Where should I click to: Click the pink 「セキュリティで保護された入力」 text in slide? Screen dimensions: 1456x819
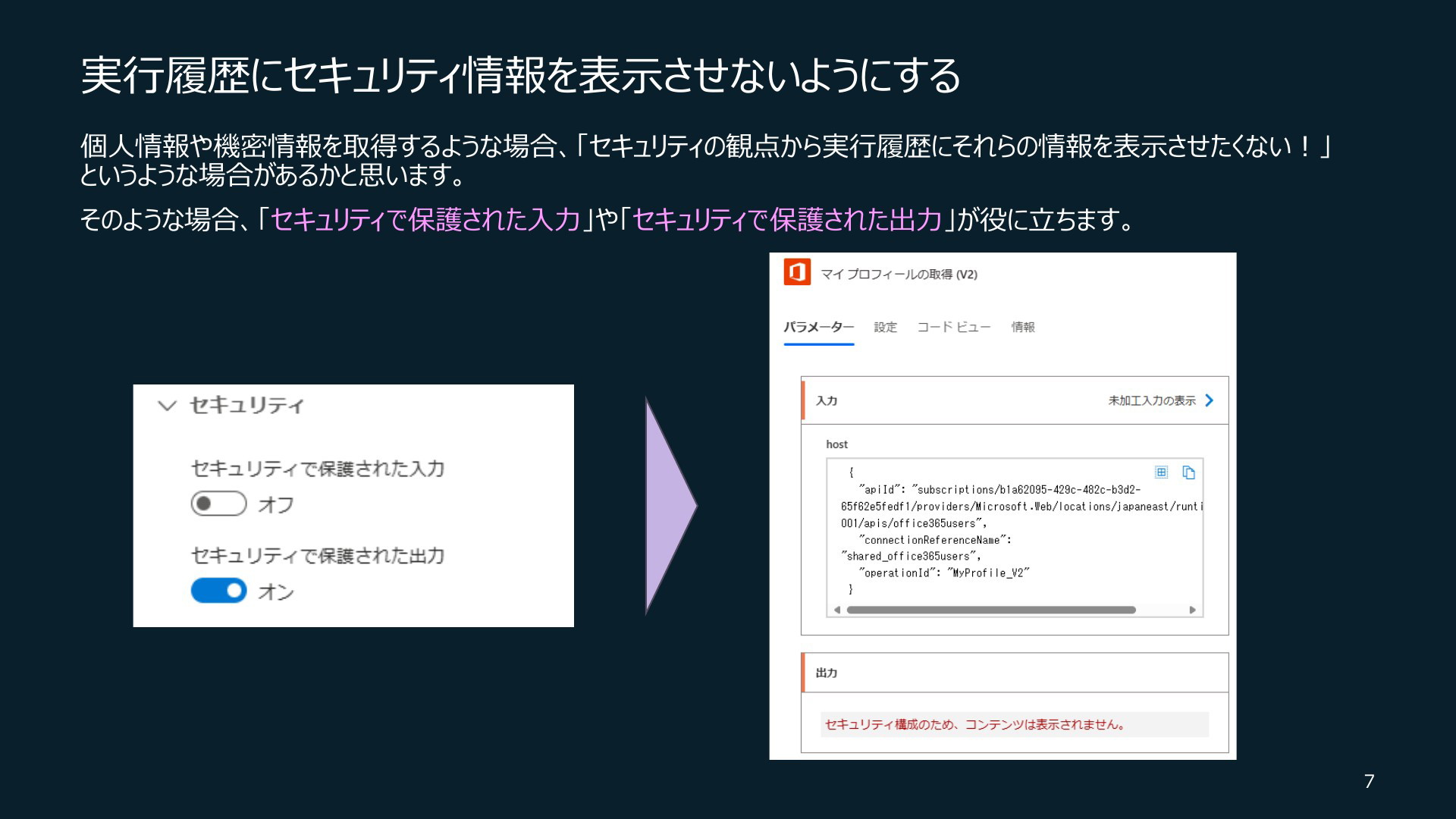425,220
